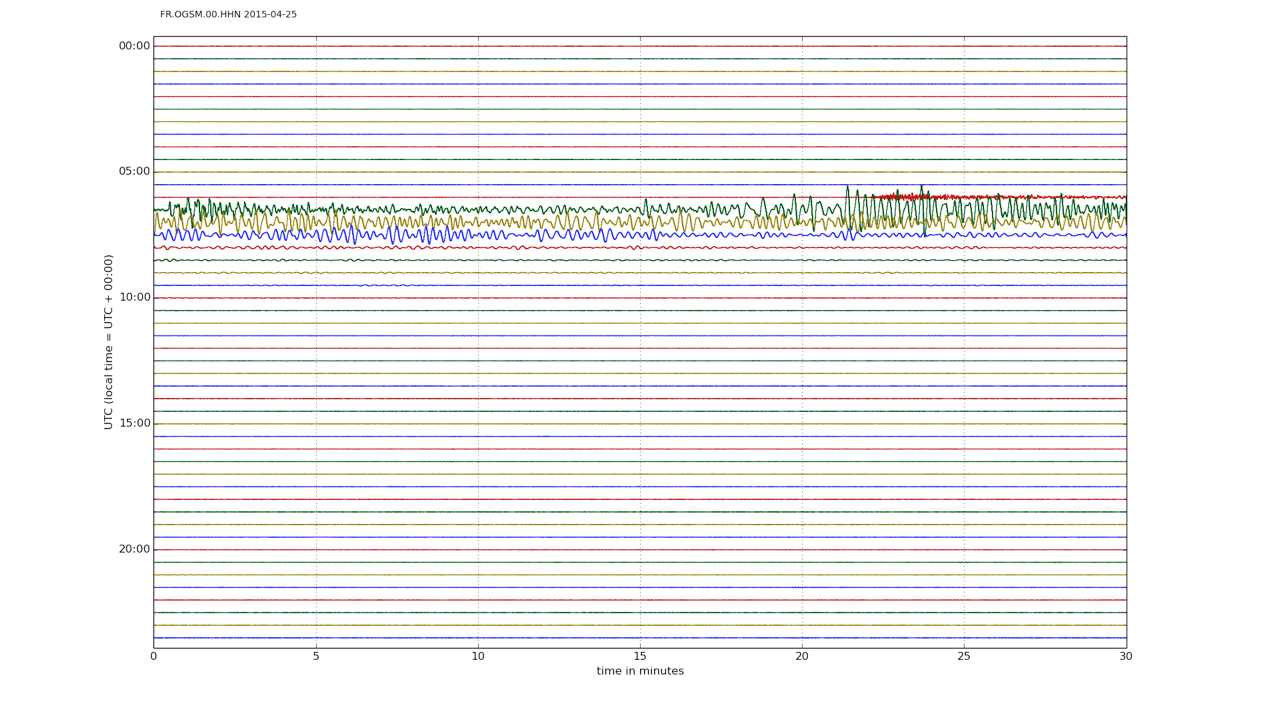Click the 20 minute x-axis tick
This screenshot has width=1280, height=720.
[802, 656]
